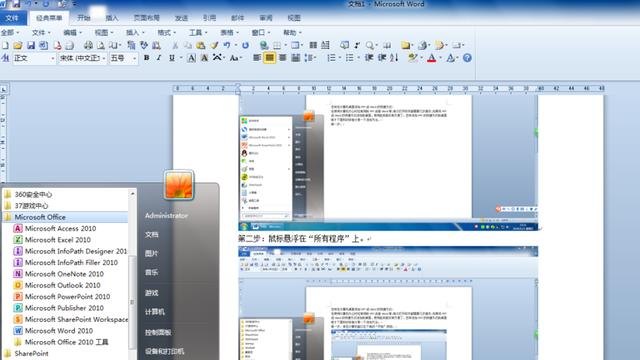Click the Paste clipboard icon
640x360 pixels.
click(200, 45)
